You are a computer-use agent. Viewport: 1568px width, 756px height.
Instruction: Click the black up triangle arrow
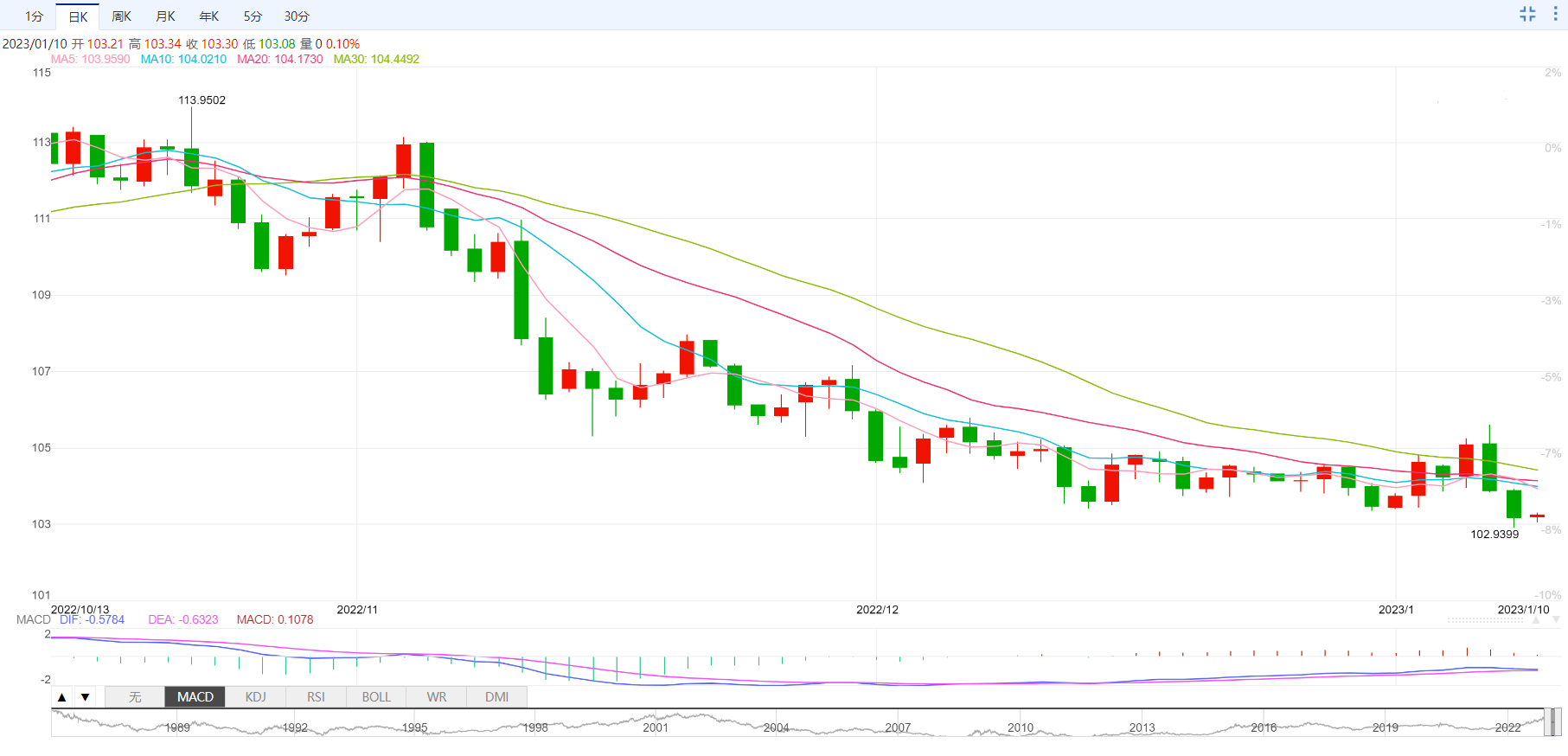[61, 697]
